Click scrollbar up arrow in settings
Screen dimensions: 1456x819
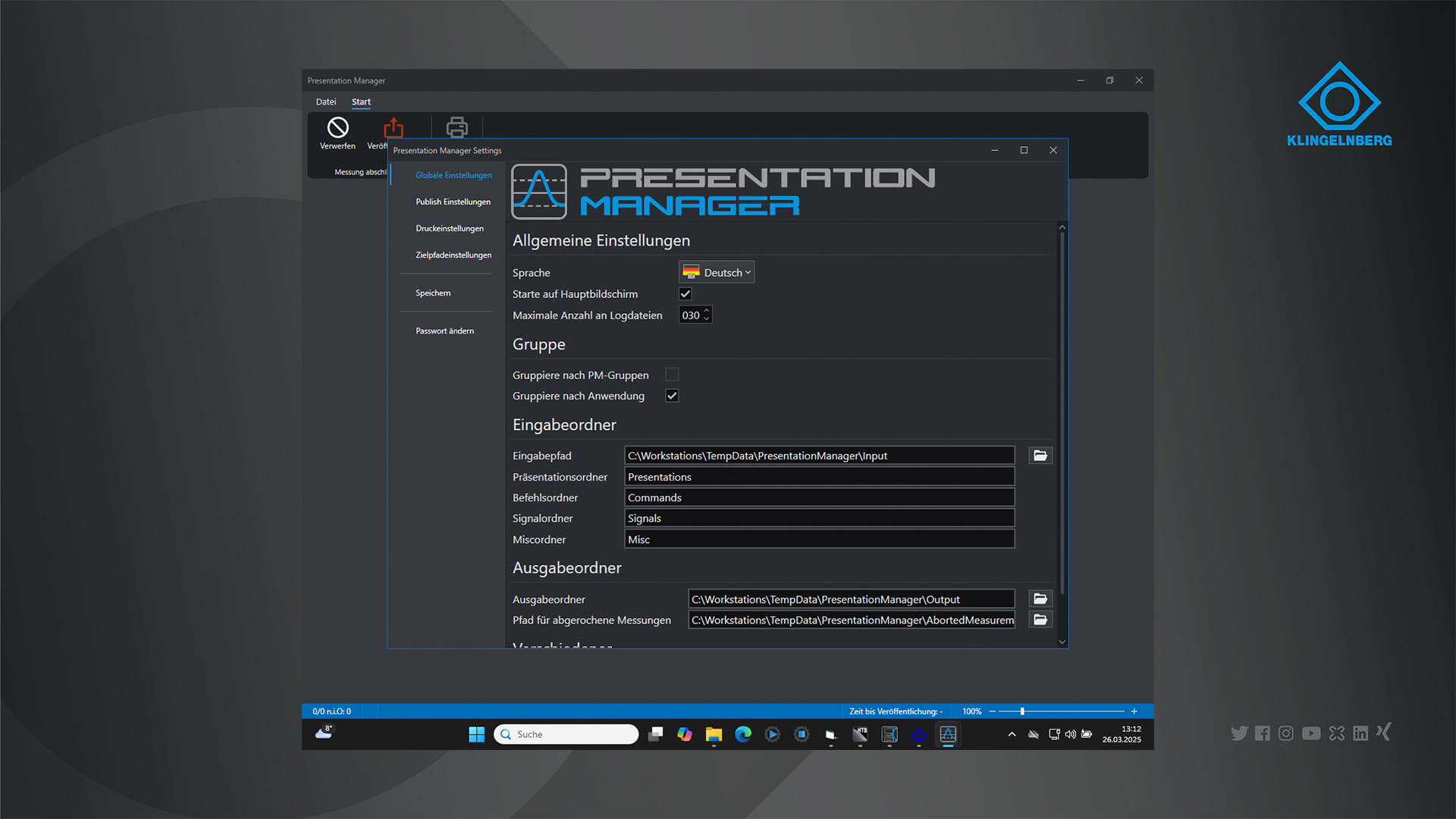click(1062, 227)
